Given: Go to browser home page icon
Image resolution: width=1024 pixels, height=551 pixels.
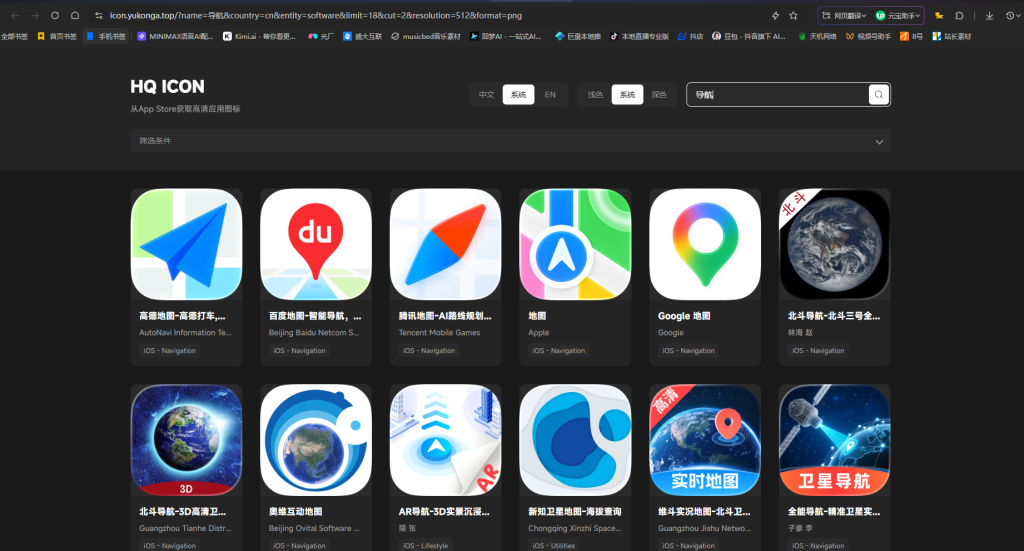Looking at the screenshot, I should (75, 15).
